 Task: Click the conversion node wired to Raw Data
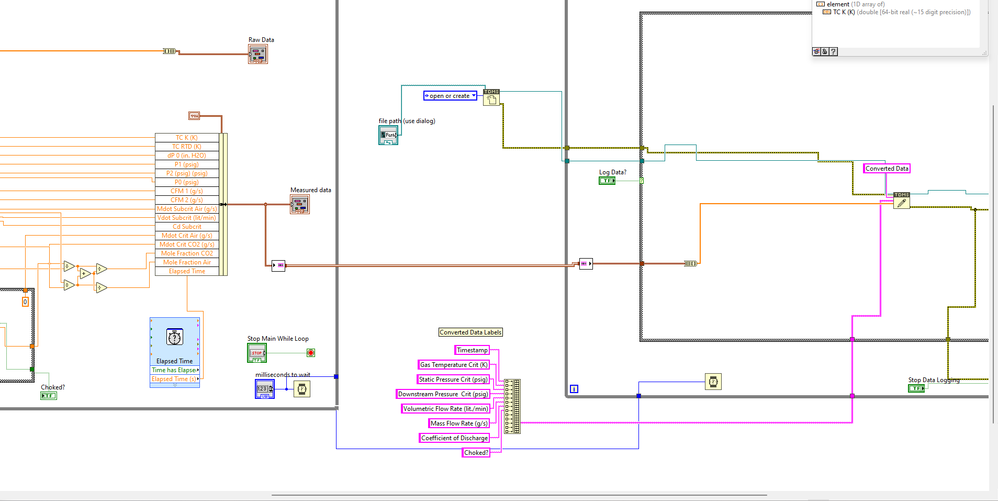tap(170, 51)
